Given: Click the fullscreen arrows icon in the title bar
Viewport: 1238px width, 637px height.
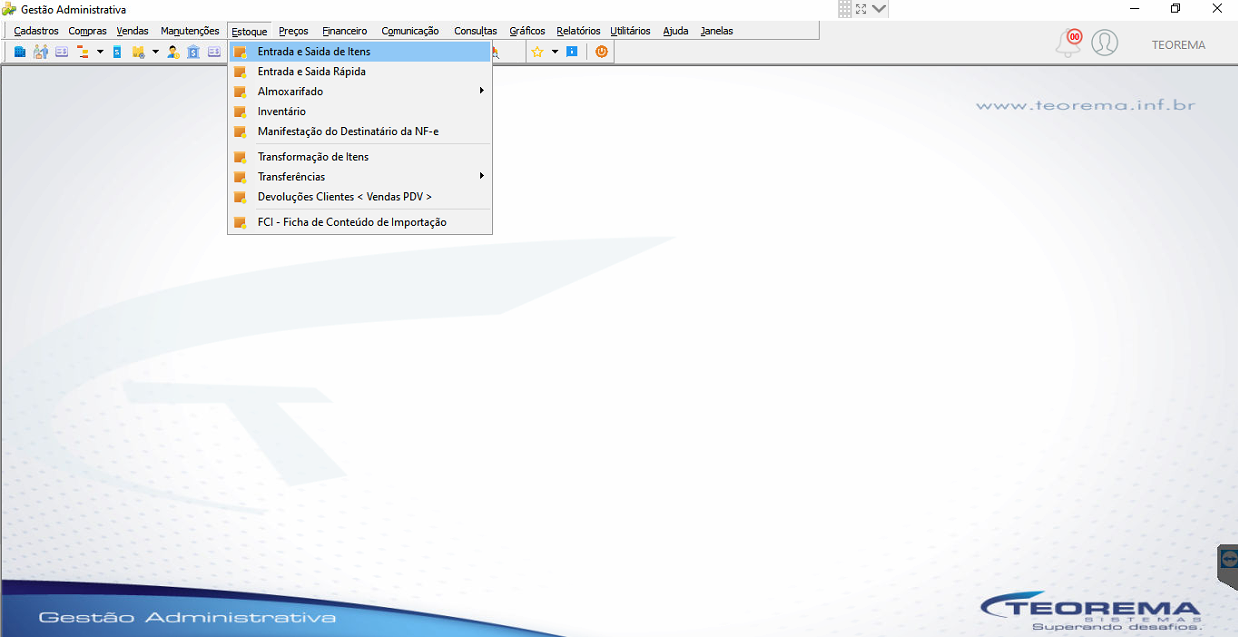Looking at the screenshot, I should pyautogui.click(x=861, y=8).
